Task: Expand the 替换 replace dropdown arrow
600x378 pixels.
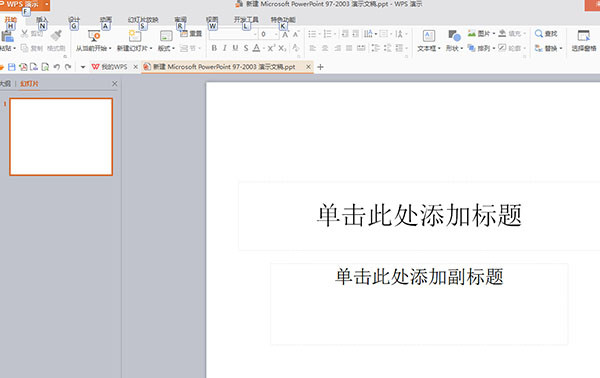Action: (561, 49)
